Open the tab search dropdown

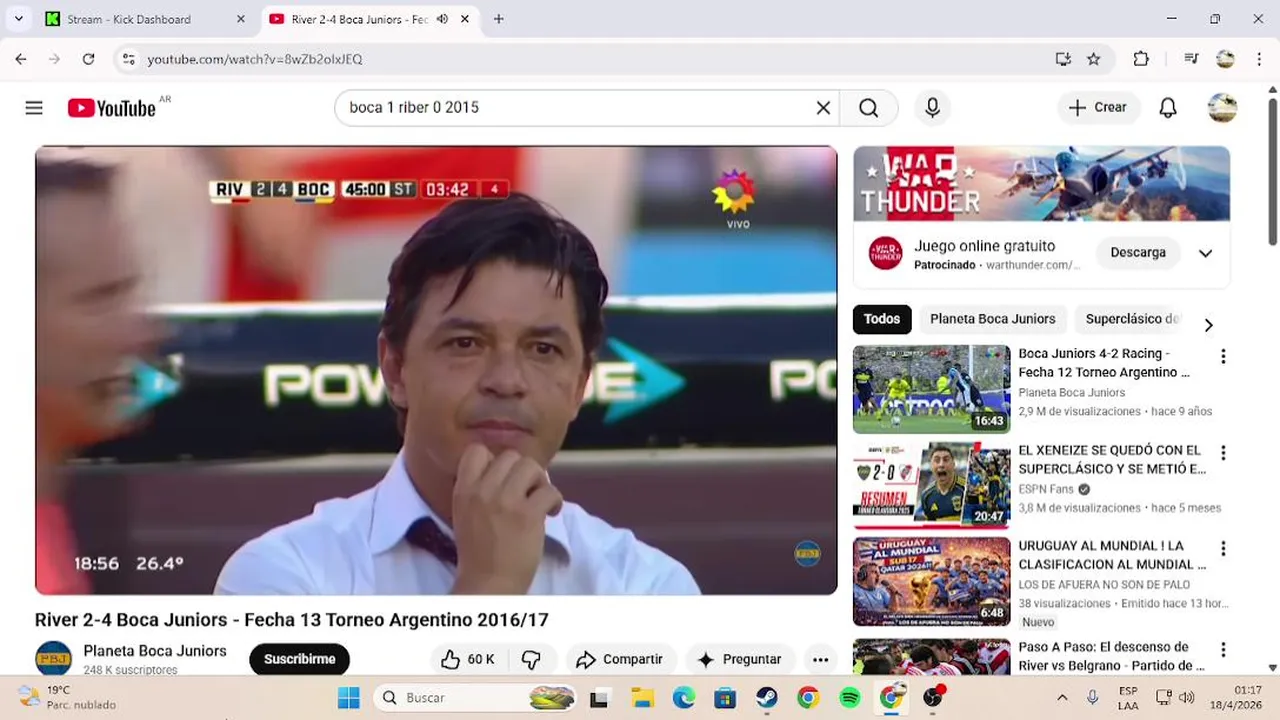point(18,19)
